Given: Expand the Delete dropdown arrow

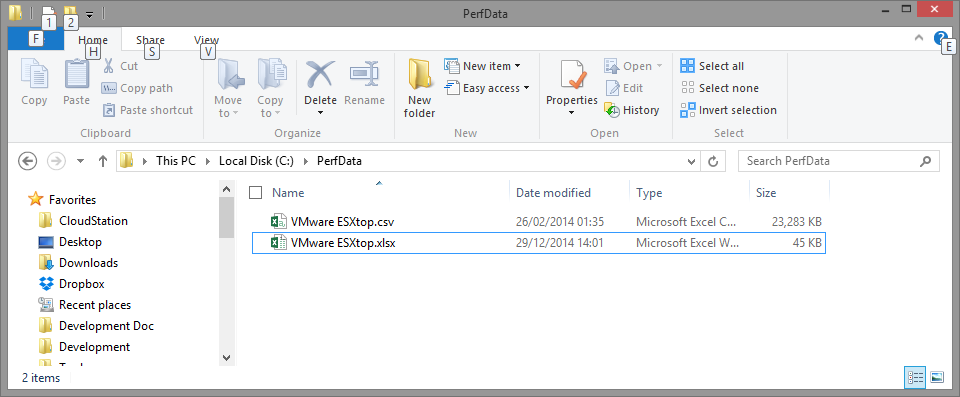Looking at the screenshot, I should [321, 113].
